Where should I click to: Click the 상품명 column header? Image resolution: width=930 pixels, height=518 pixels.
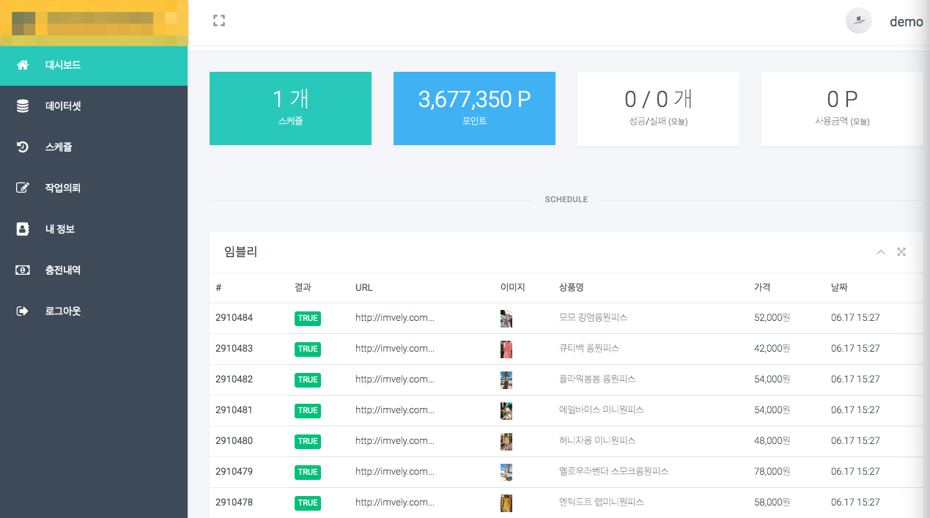tap(571, 287)
